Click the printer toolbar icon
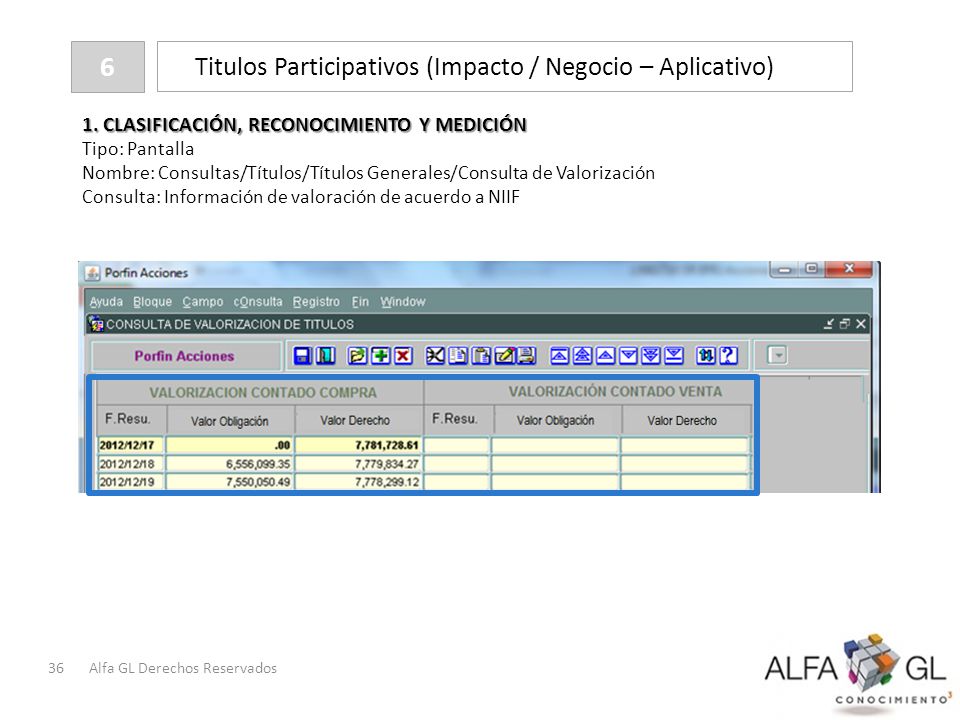 tap(527, 356)
